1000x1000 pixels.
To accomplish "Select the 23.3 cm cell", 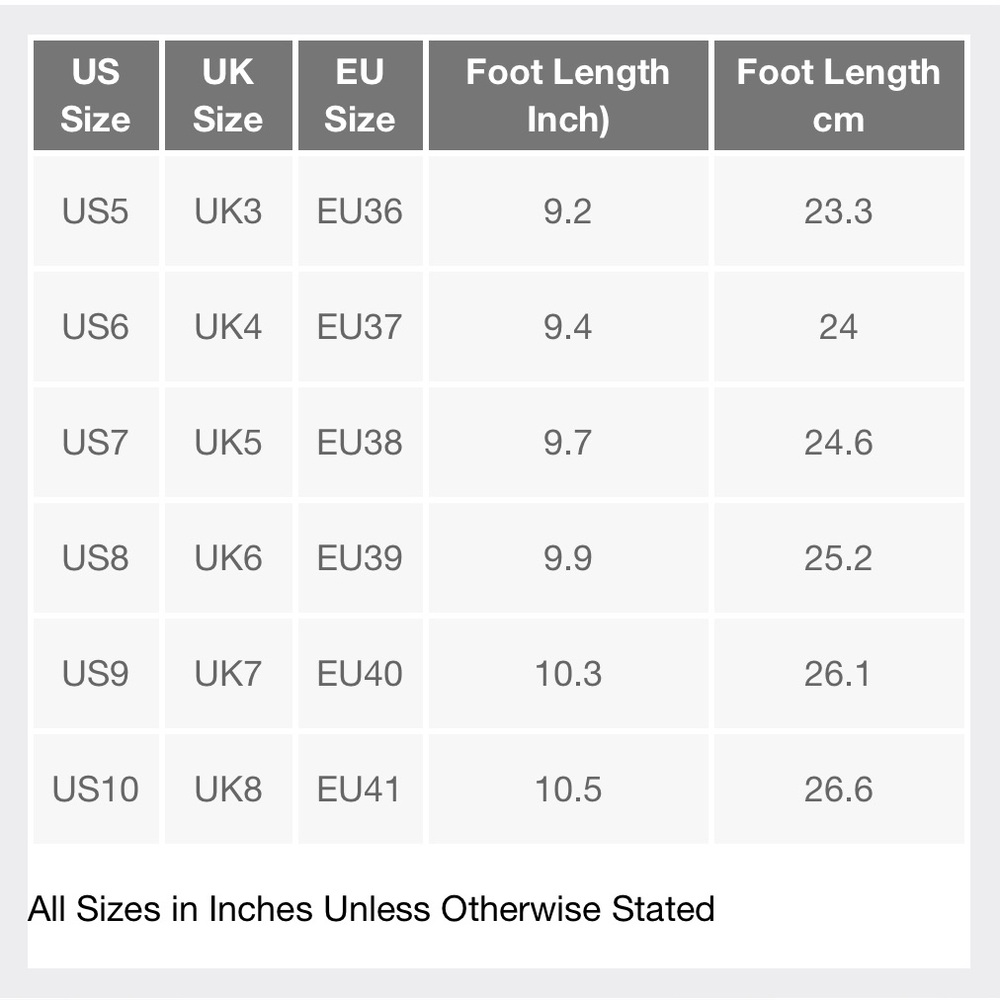I will [x=839, y=211].
